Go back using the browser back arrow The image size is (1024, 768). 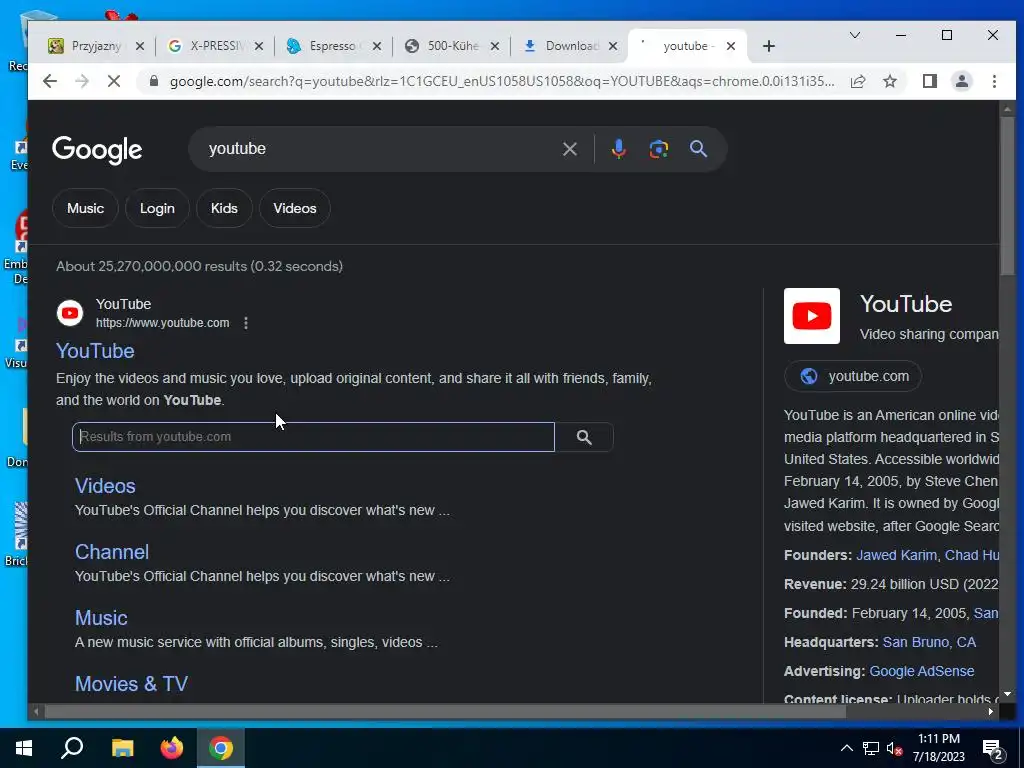(x=50, y=81)
